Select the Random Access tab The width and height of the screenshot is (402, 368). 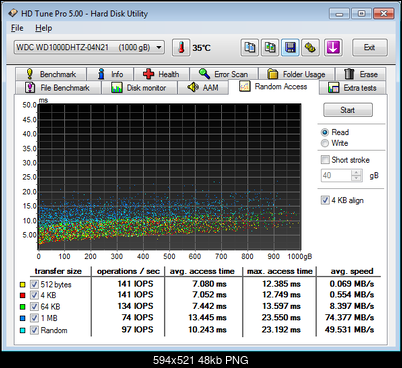coord(273,87)
